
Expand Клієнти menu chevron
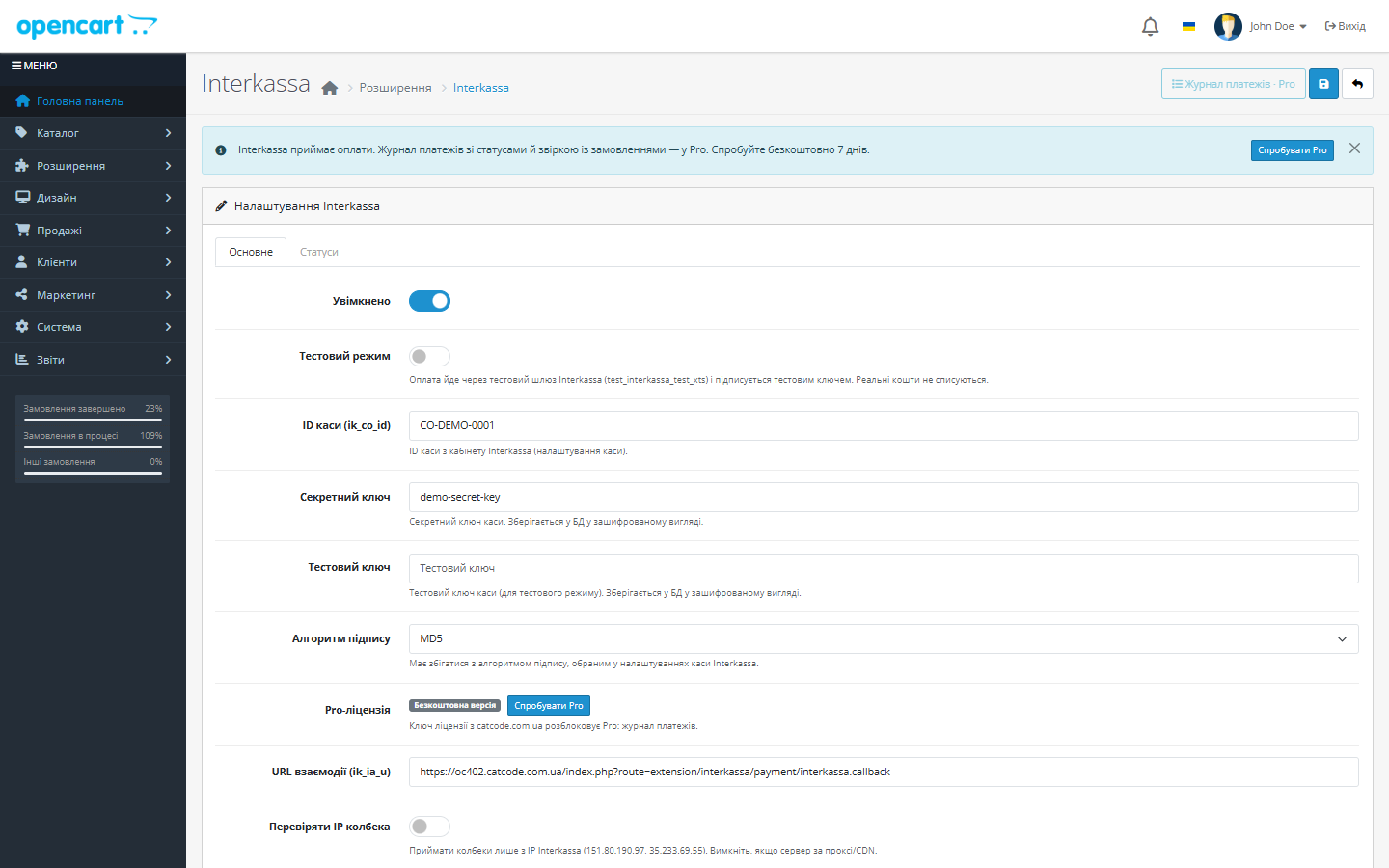click(x=168, y=262)
